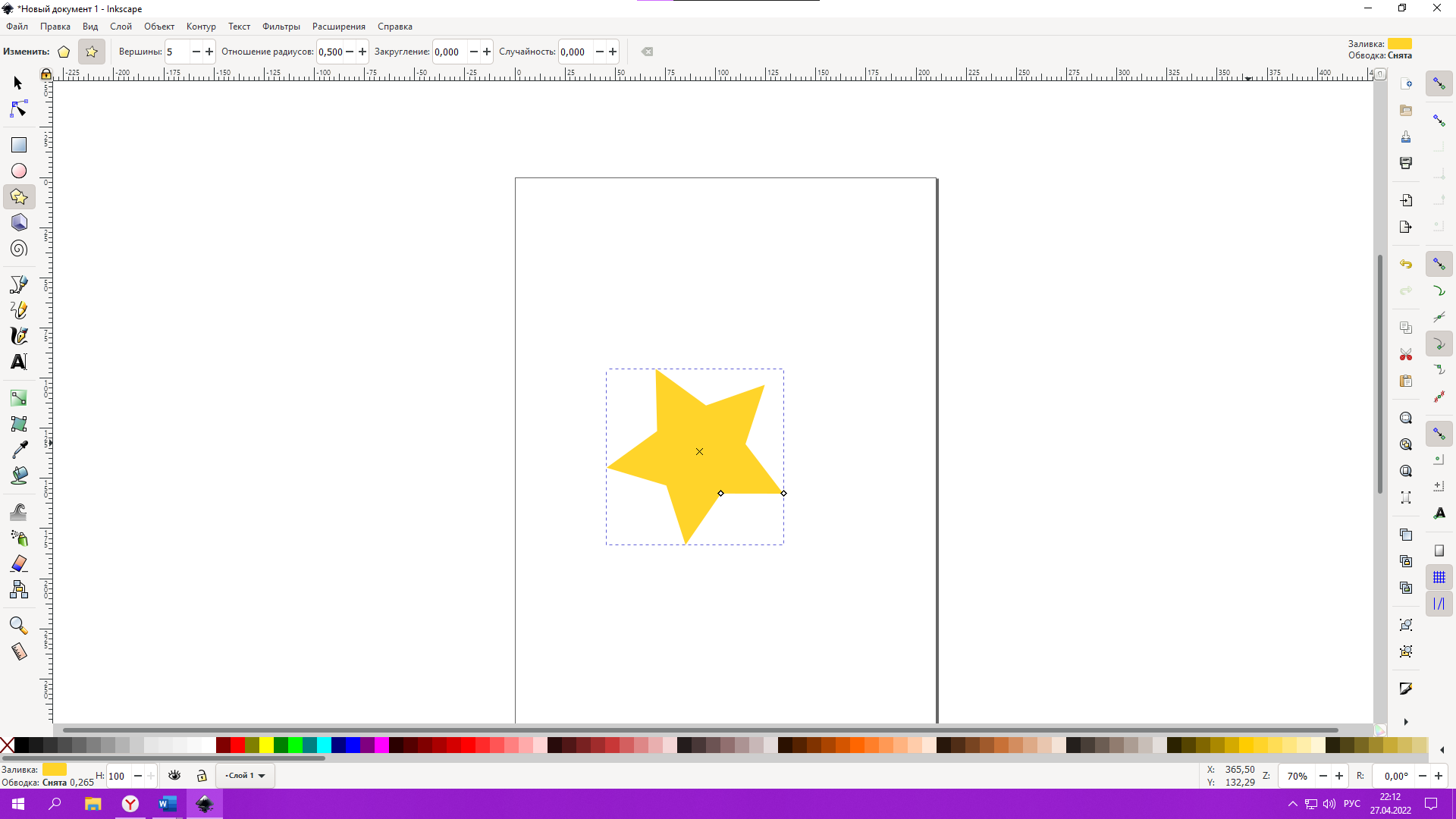Toggle current layer visibility eye
This screenshot has width=1456, height=819.
tap(174, 775)
